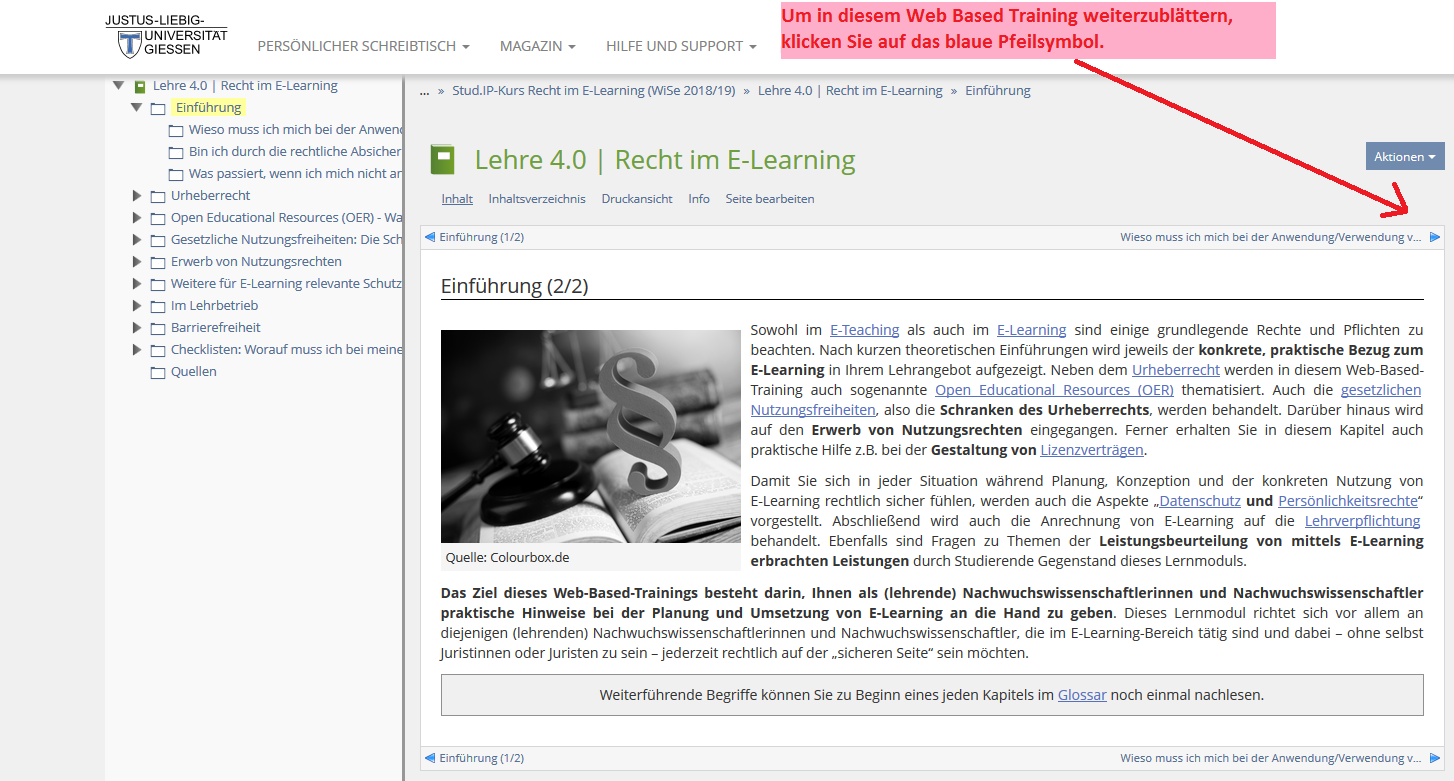Switch to the Druckansicht tab
This screenshot has height=781, width=1454.
(x=636, y=199)
